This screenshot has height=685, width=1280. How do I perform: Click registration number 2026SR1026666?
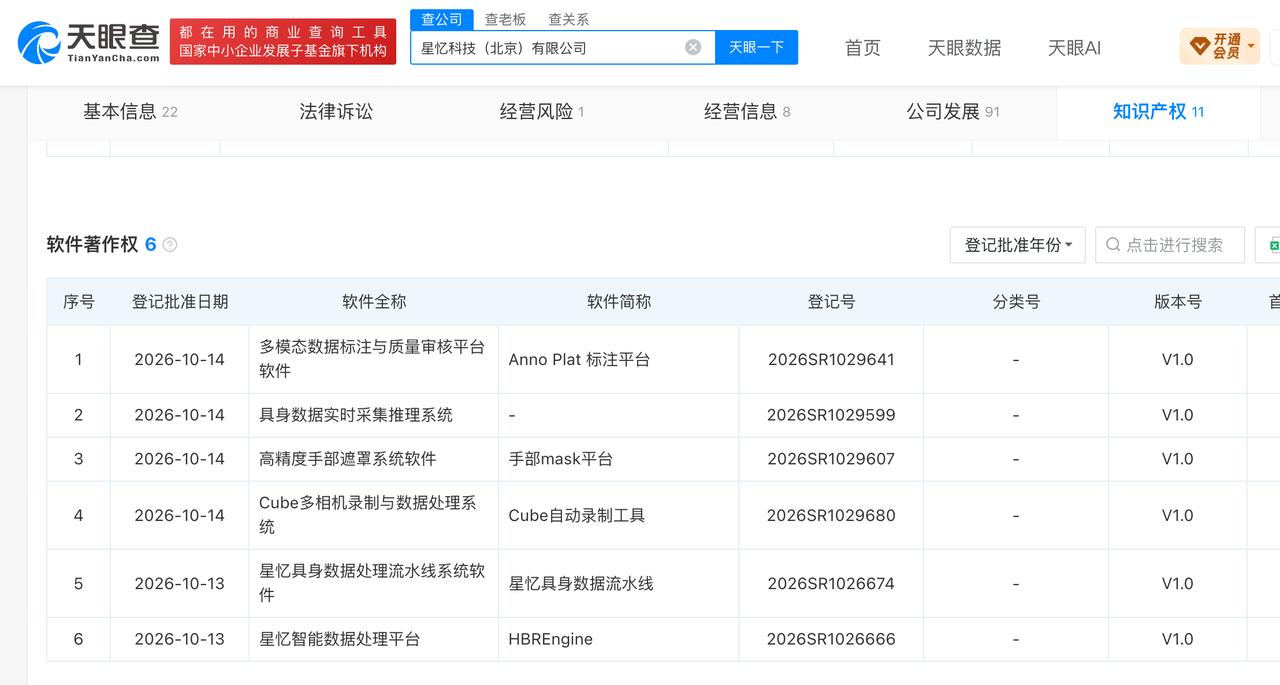(x=831, y=639)
